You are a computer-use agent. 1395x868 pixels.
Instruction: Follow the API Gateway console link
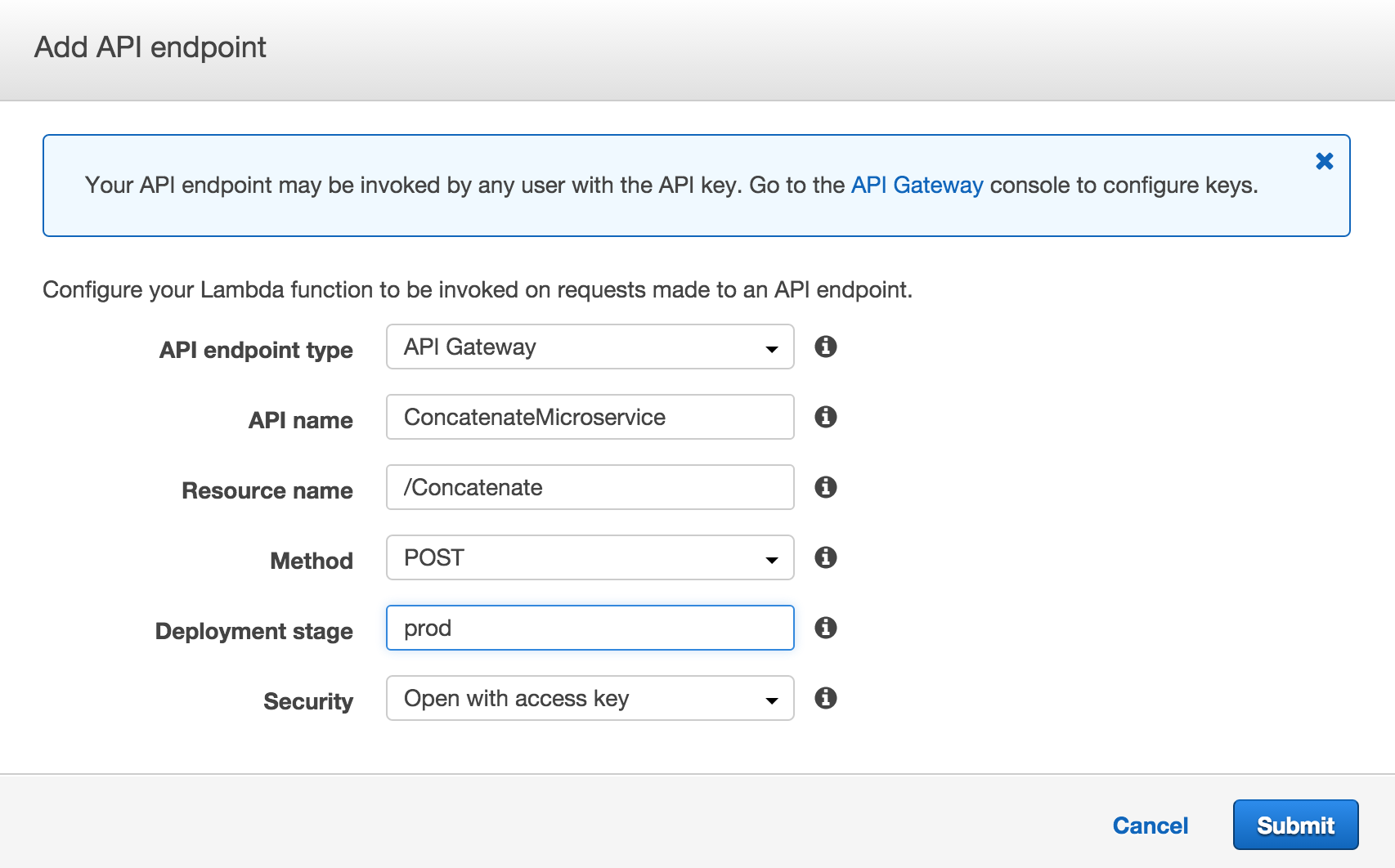click(x=917, y=185)
